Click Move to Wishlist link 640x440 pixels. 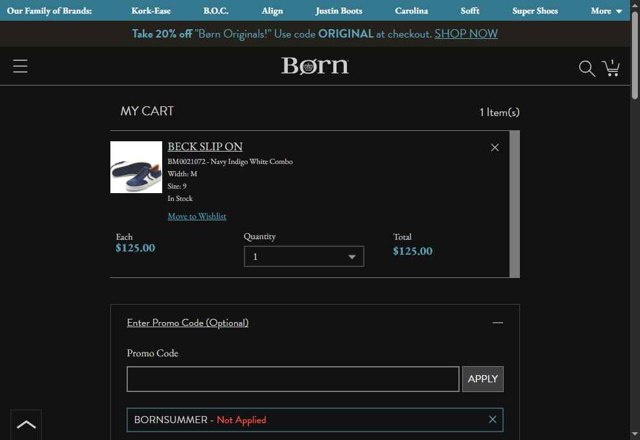tap(197, 216)
